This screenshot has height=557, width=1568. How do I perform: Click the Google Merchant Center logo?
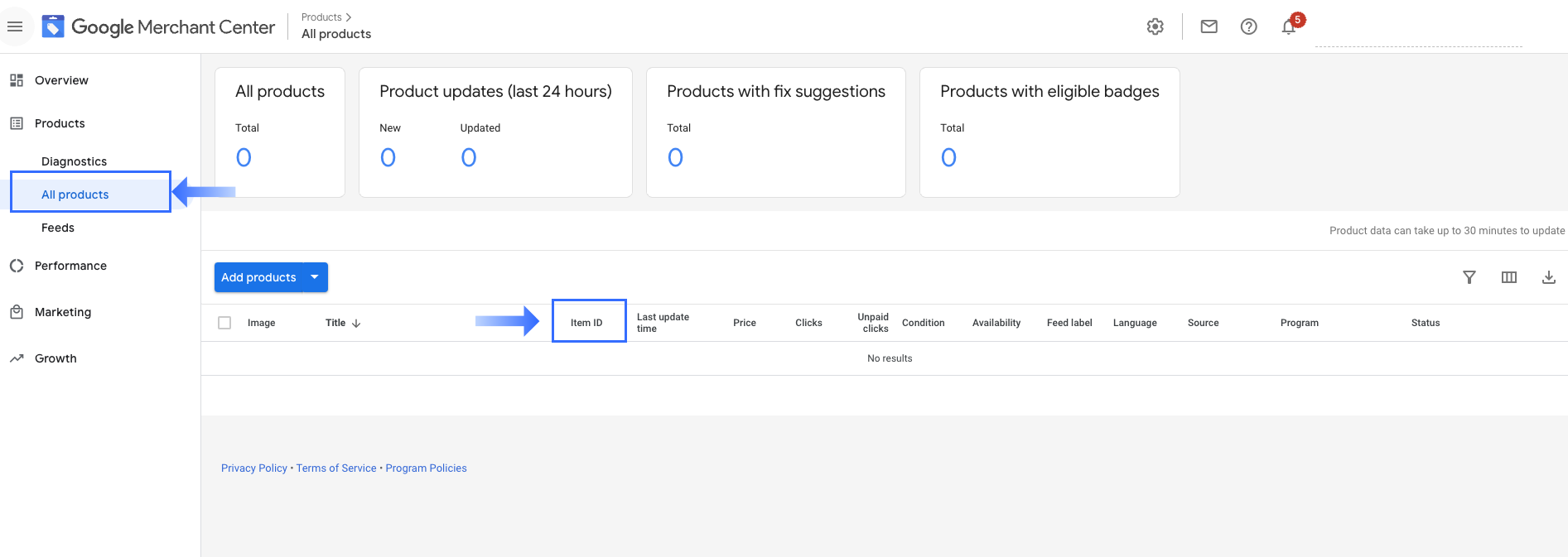[159, 26]
